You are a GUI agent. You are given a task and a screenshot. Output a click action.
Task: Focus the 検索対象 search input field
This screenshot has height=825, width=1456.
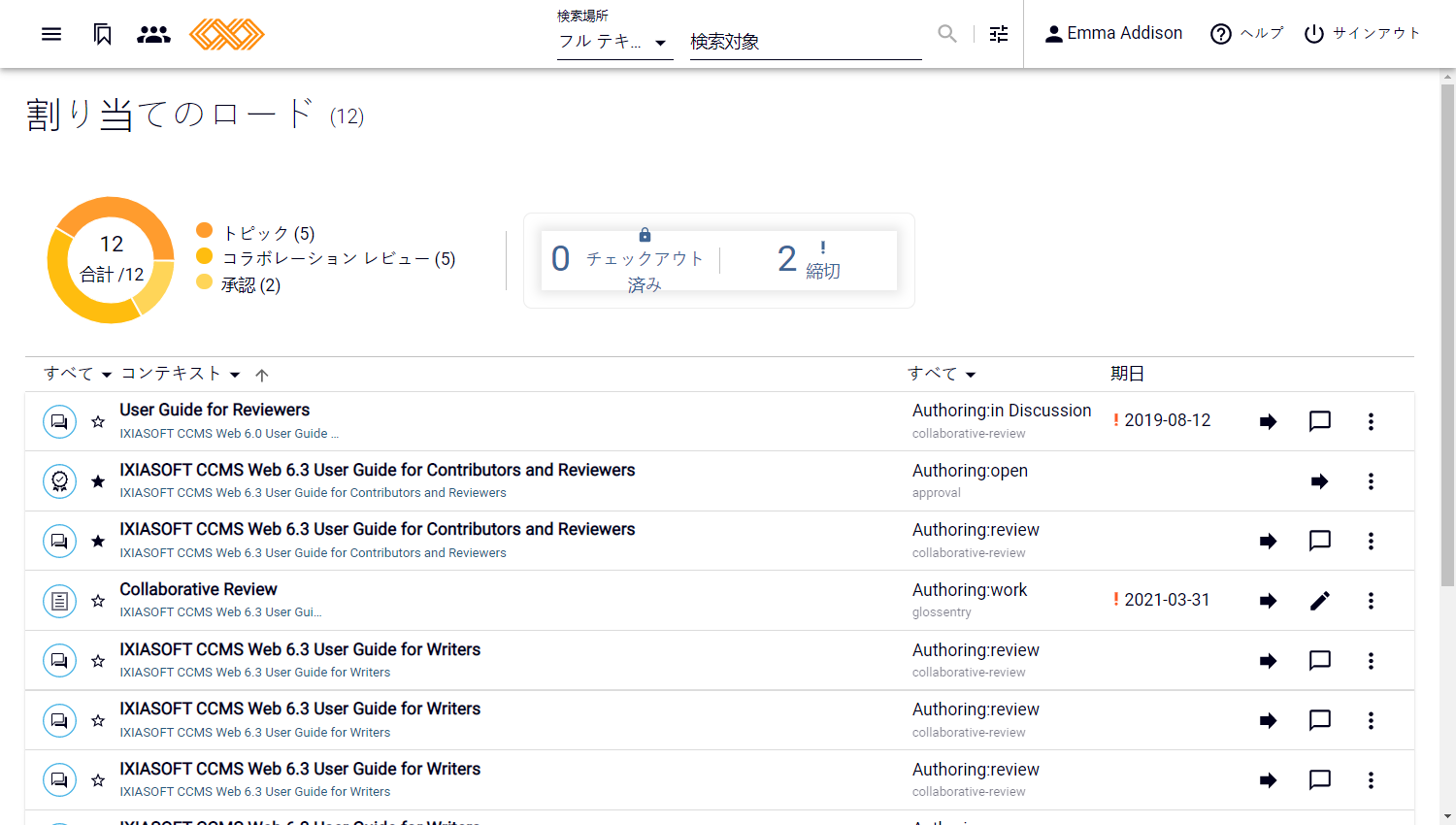click(806, 42)
